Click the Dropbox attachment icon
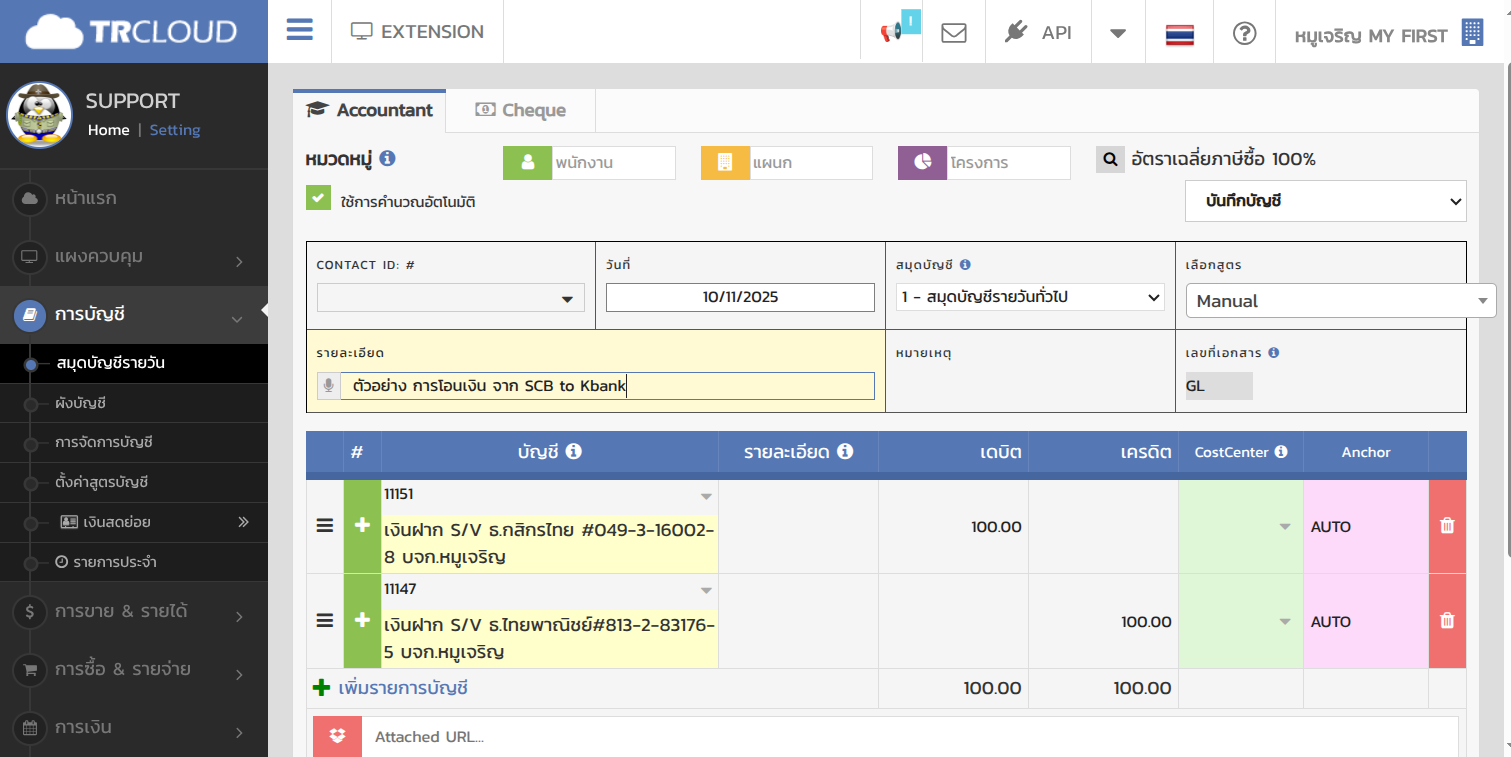The height and width of the screenshot is (757, 1511). [x=337, y=736]
